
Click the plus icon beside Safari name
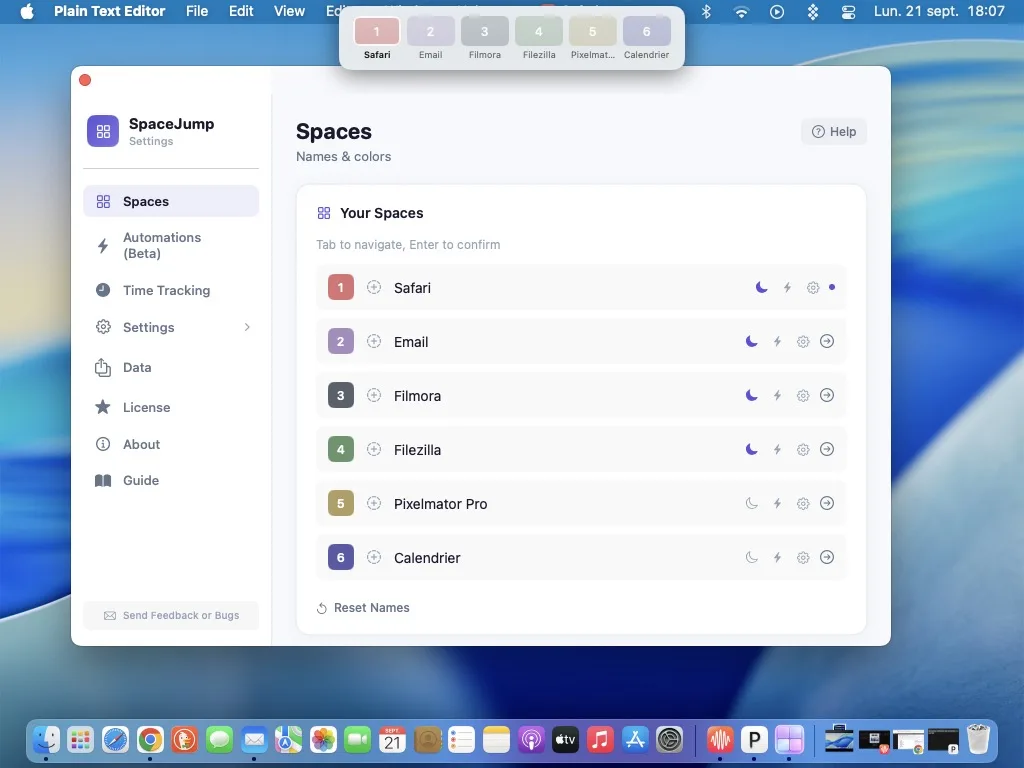pyautogui.click(x=374, y=287)
